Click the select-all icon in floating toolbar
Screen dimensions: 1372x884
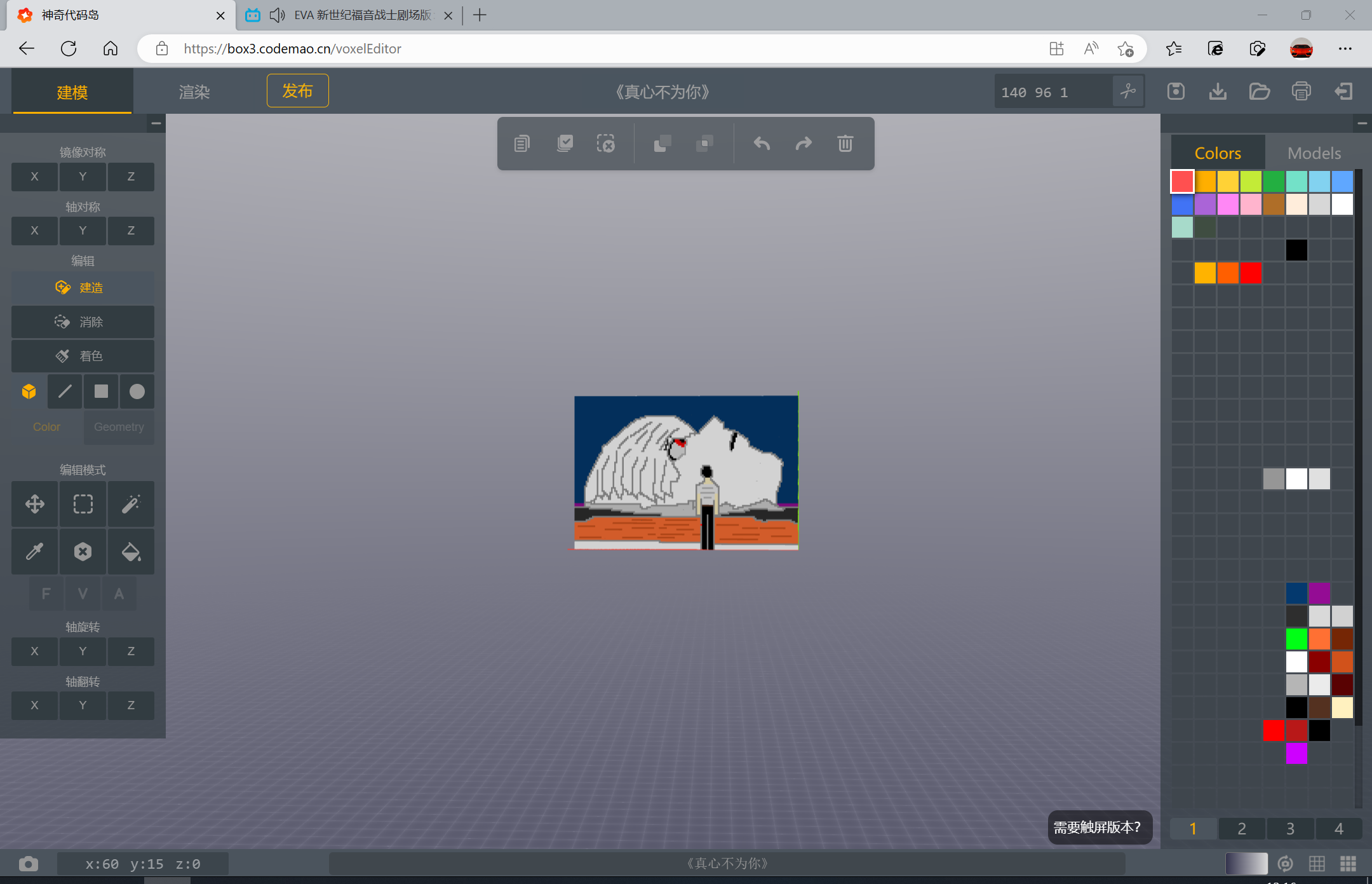coord(565,144)
